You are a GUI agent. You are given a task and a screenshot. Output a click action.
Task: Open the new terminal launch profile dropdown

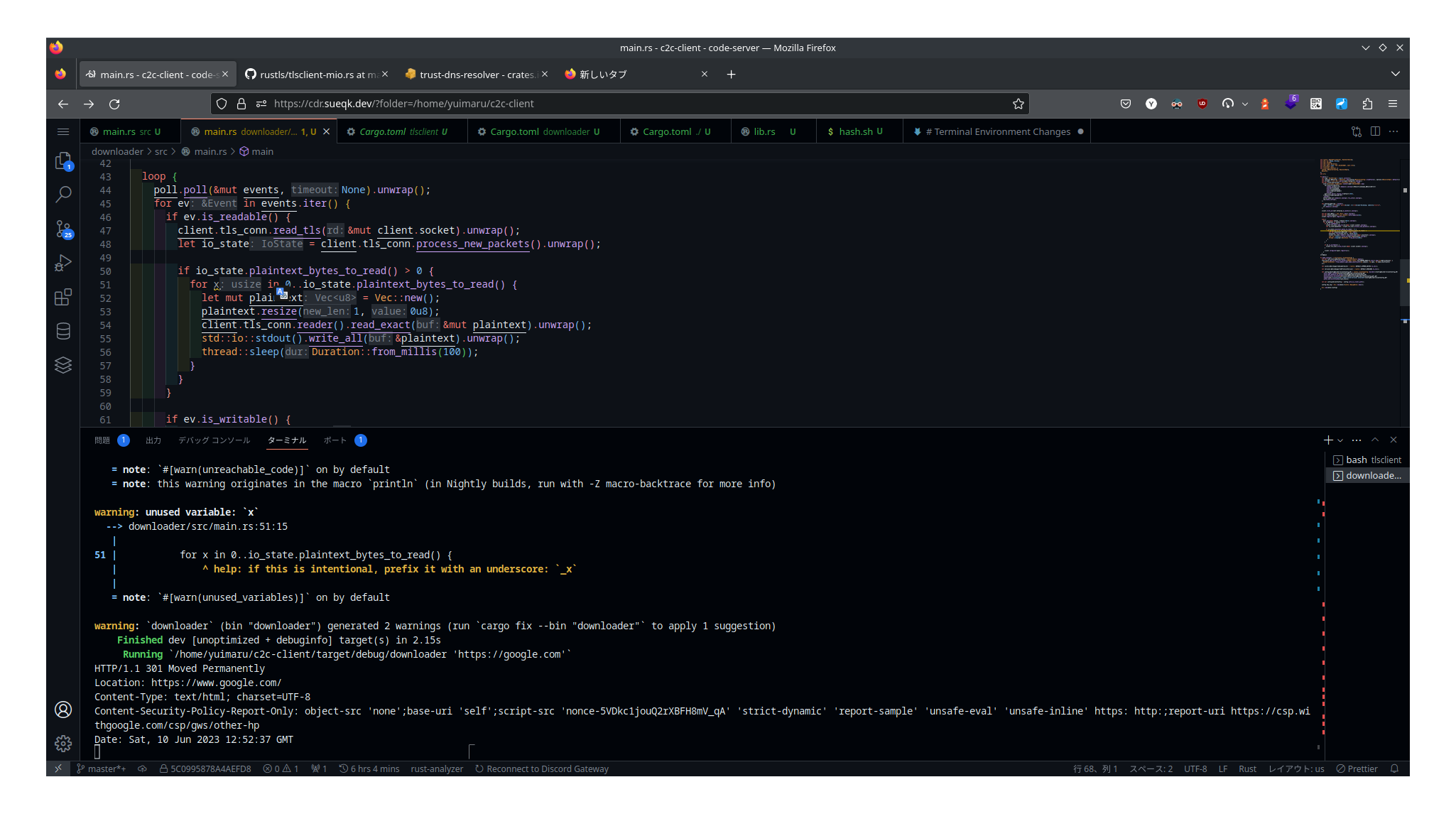coord(1340,440)
